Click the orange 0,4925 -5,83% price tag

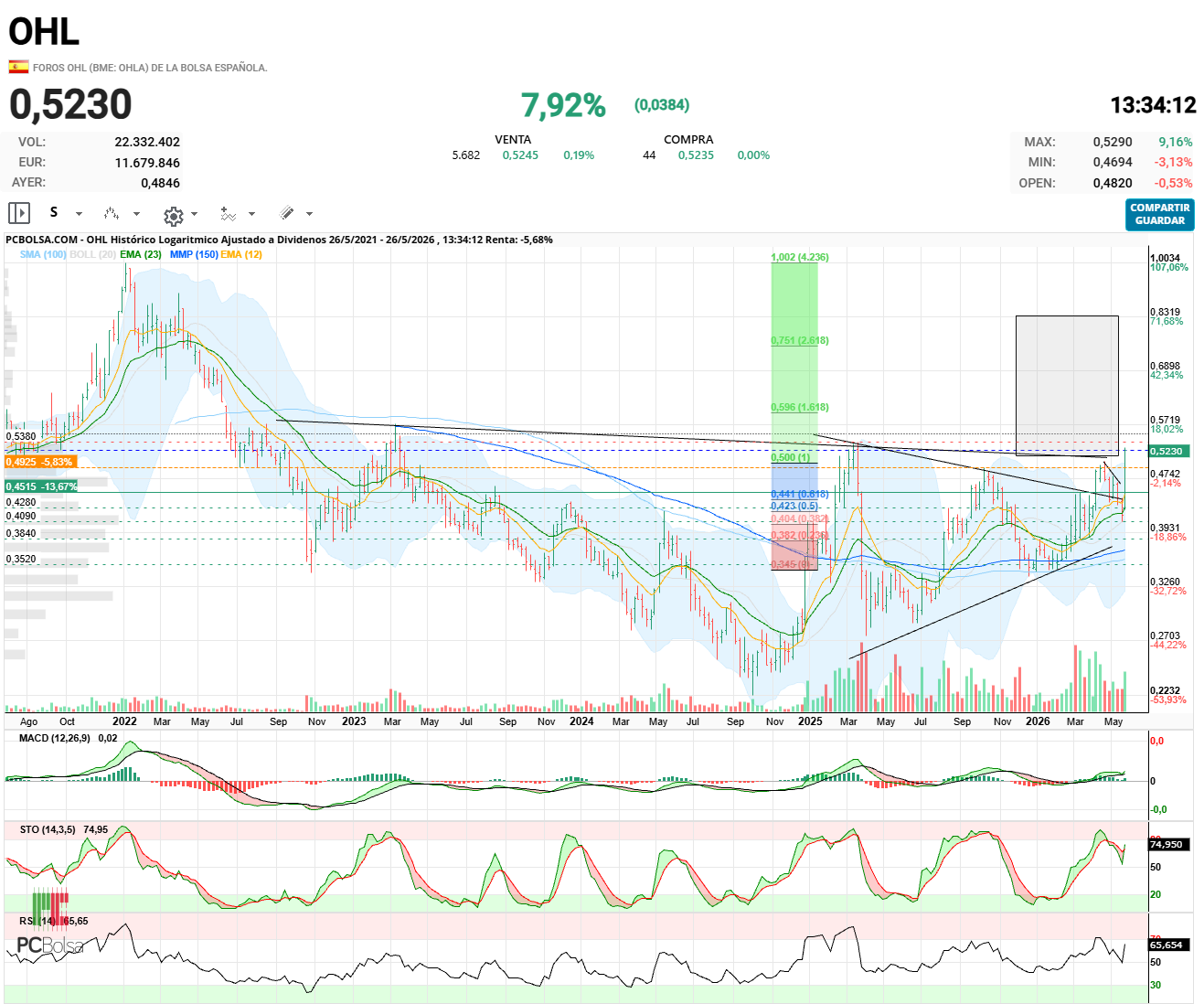[x=41, y=462]
